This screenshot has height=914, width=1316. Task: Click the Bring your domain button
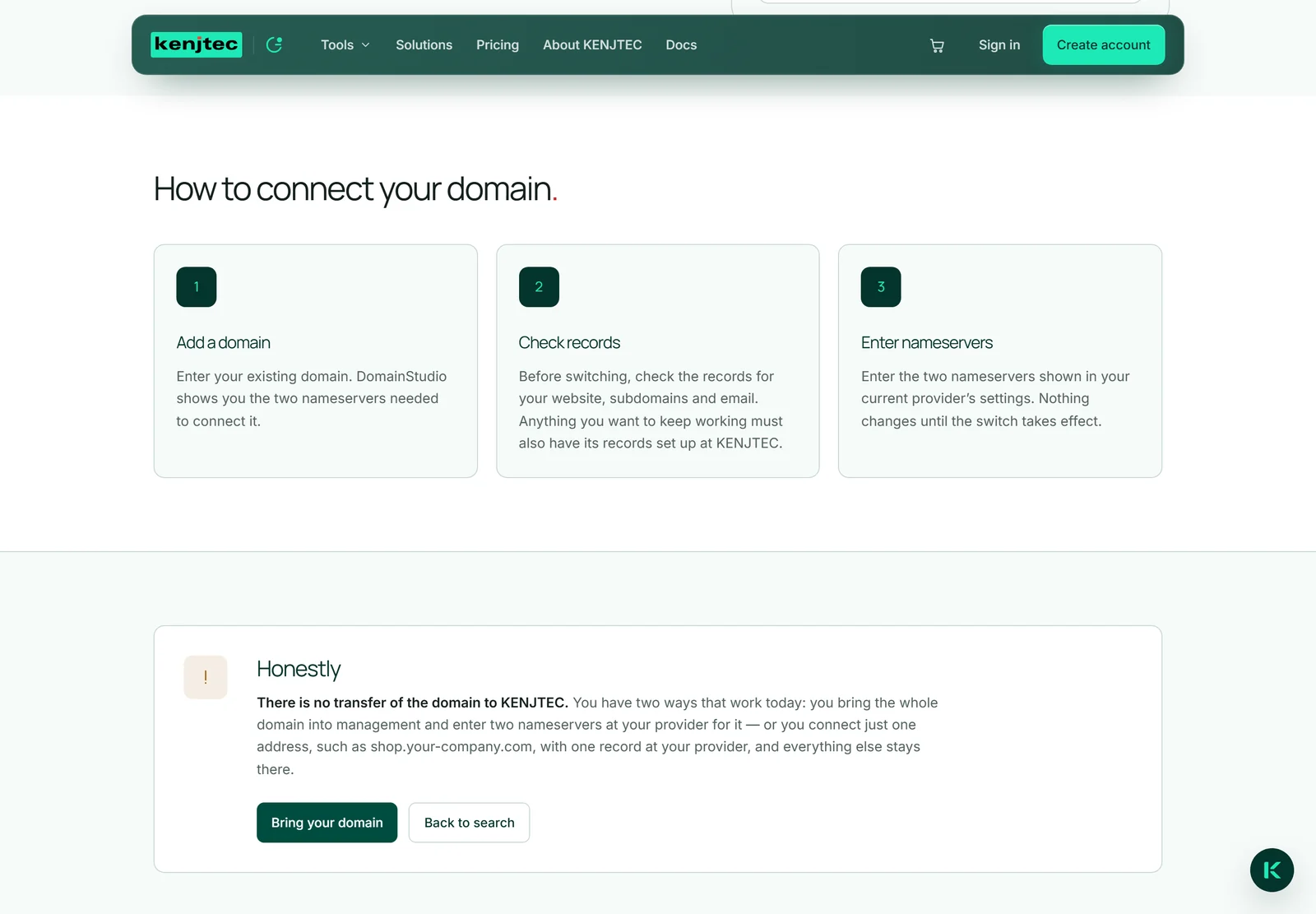coord(327,823)
